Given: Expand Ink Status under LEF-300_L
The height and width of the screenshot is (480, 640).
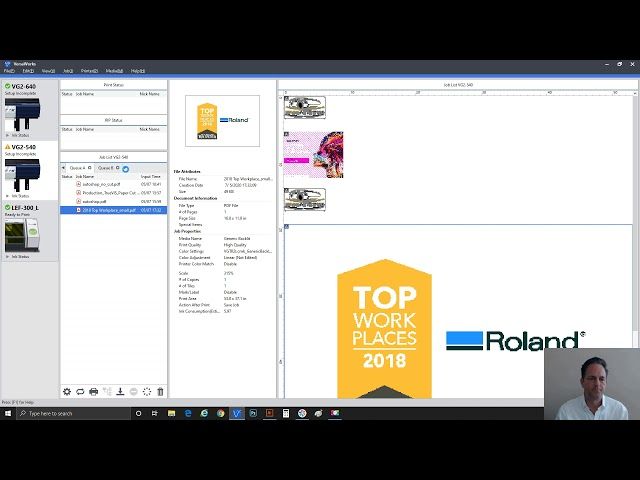Looking at the screenshot, I should pos(20,256).
